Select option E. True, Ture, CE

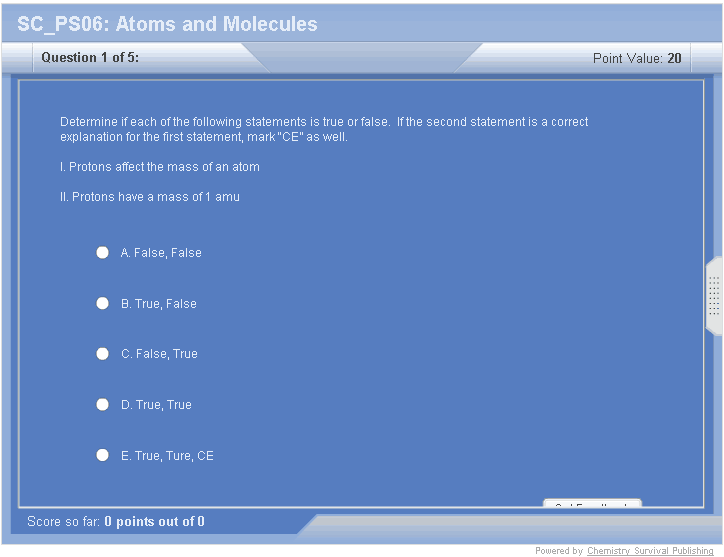coord(102,455)
